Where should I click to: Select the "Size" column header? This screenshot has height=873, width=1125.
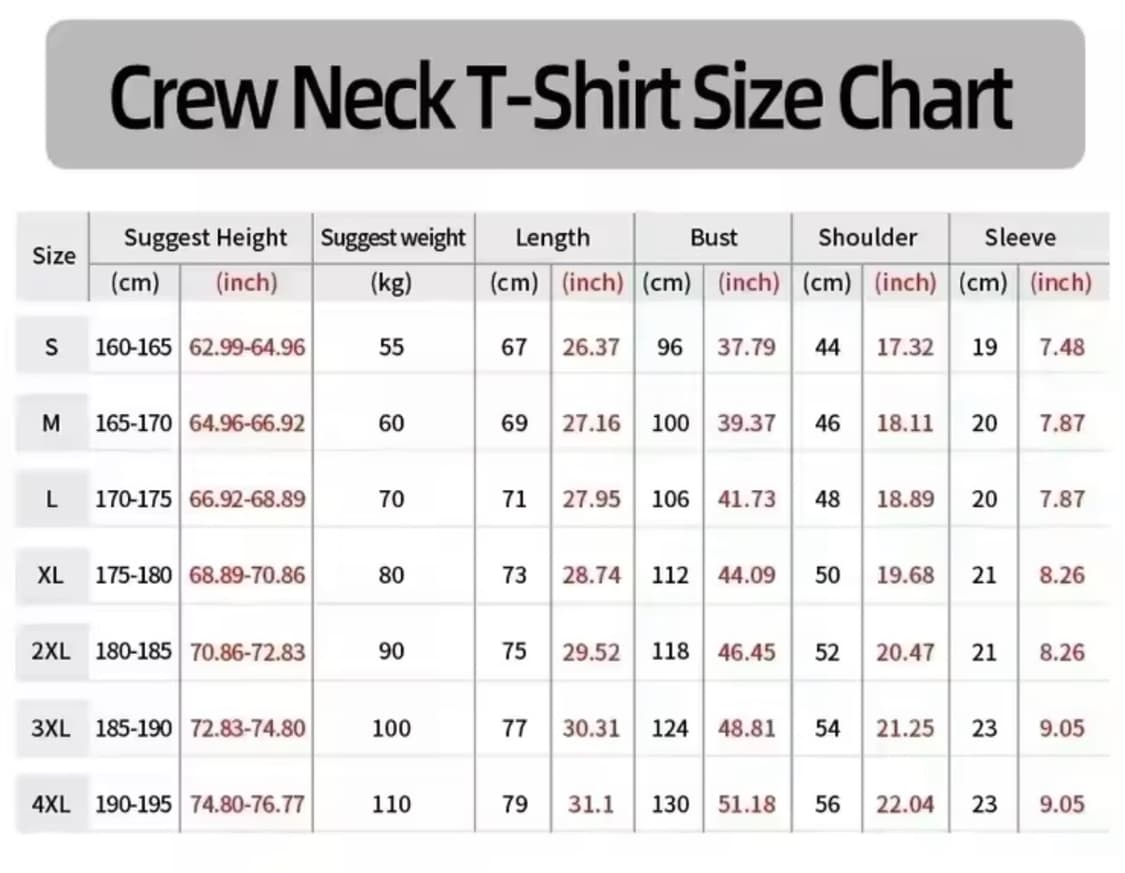click(54, 256)
